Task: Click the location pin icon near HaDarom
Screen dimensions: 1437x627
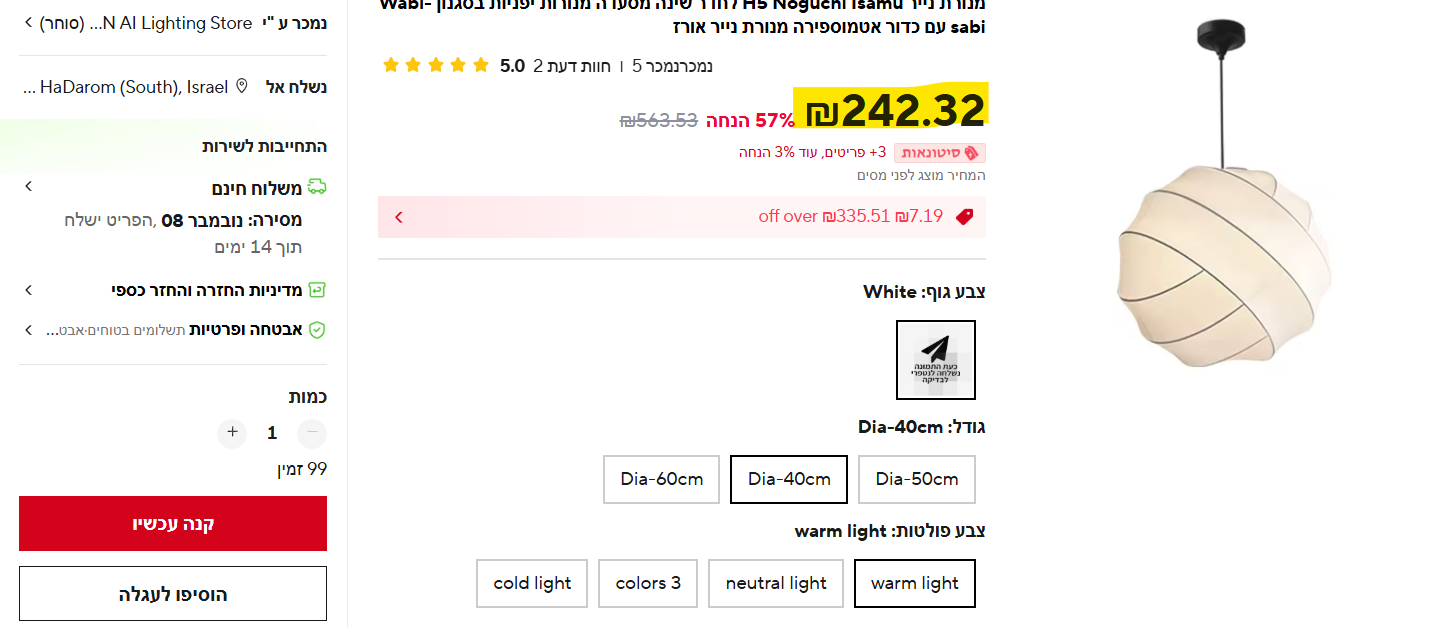Action: coord(241,87)
